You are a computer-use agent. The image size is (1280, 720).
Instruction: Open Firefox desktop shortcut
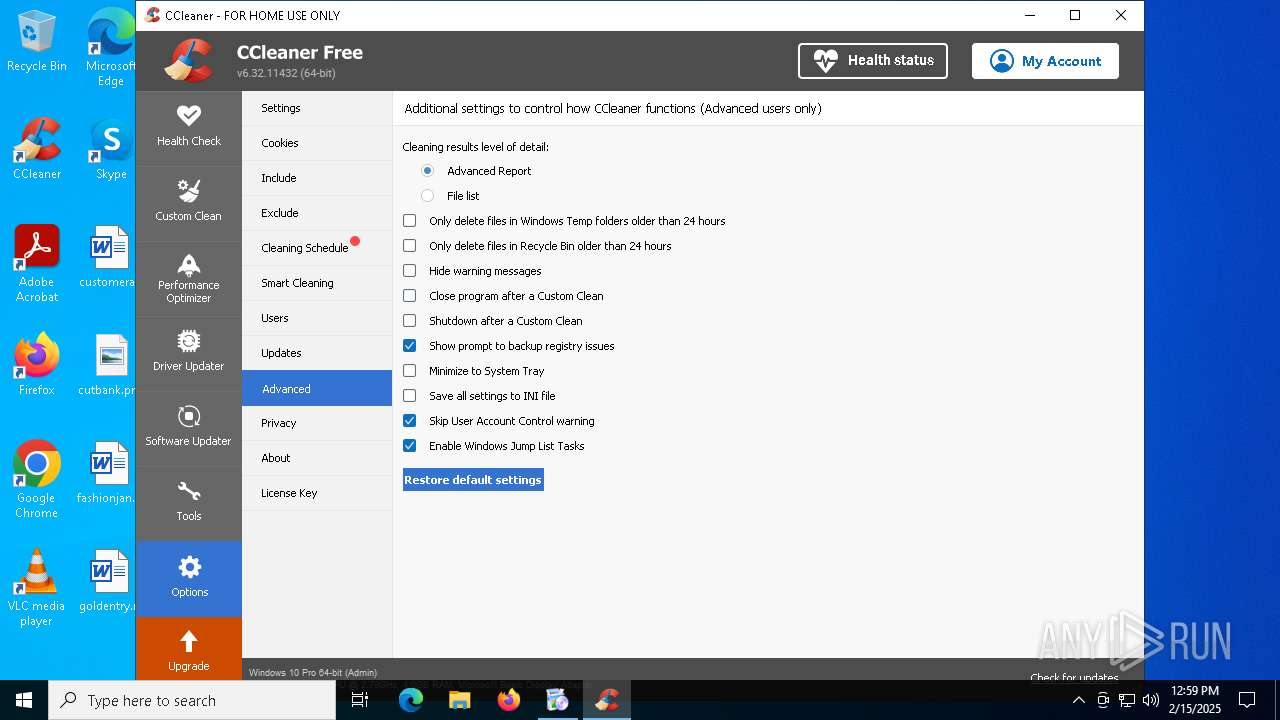coord(37,364)
